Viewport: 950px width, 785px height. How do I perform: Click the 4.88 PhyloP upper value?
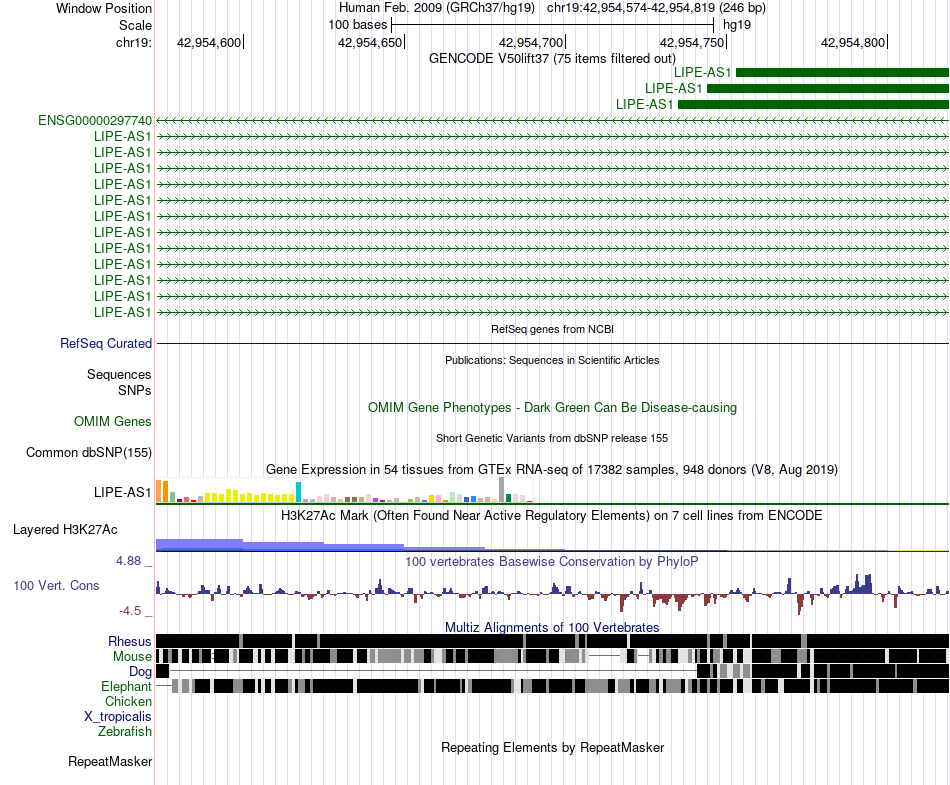click(x=128, y=561)
